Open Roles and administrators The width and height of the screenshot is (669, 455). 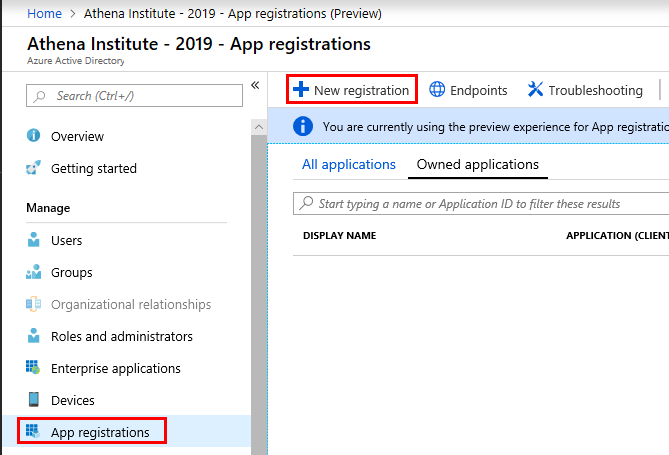click(x=122, y=336)
